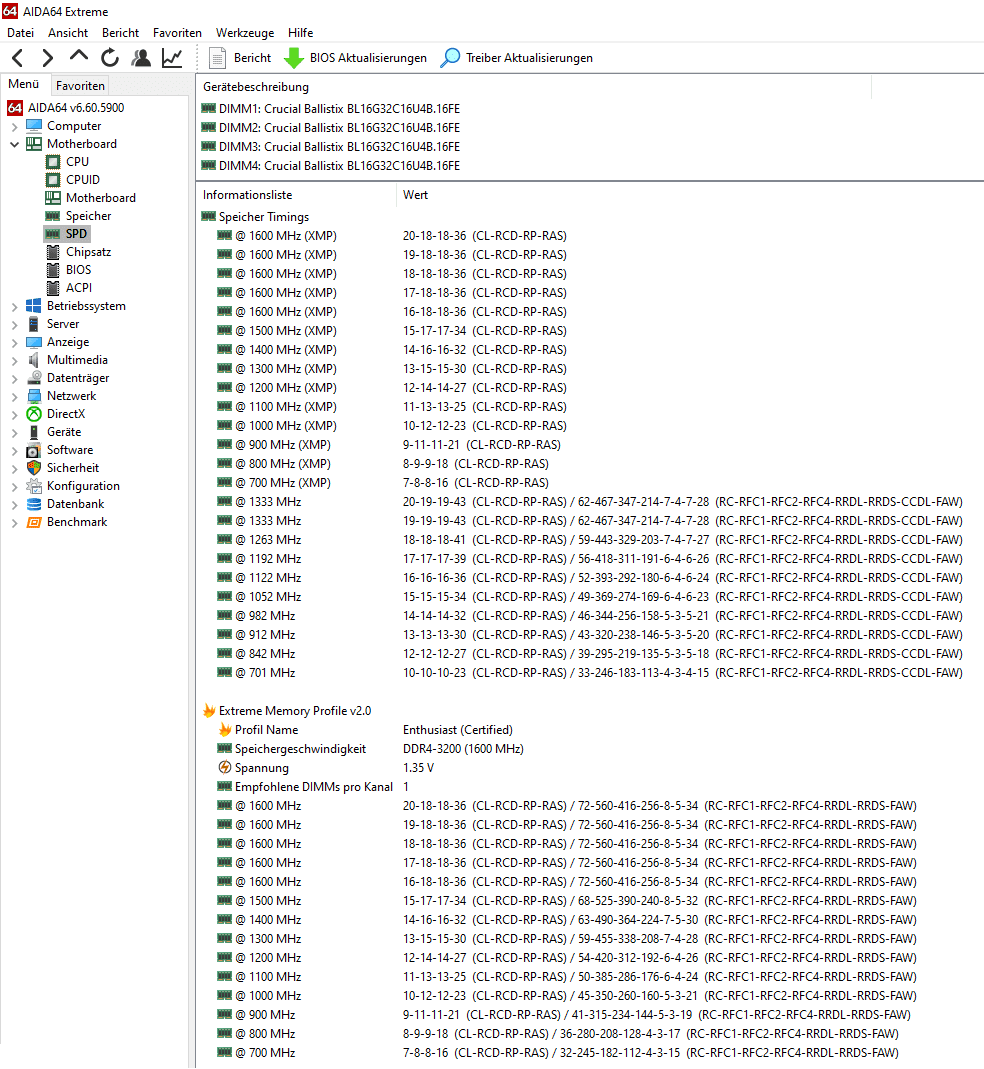Viewport: 984px width, 1069px height.
Task: Open the Werkzeuge menu
Action: [x=245, y=33]
